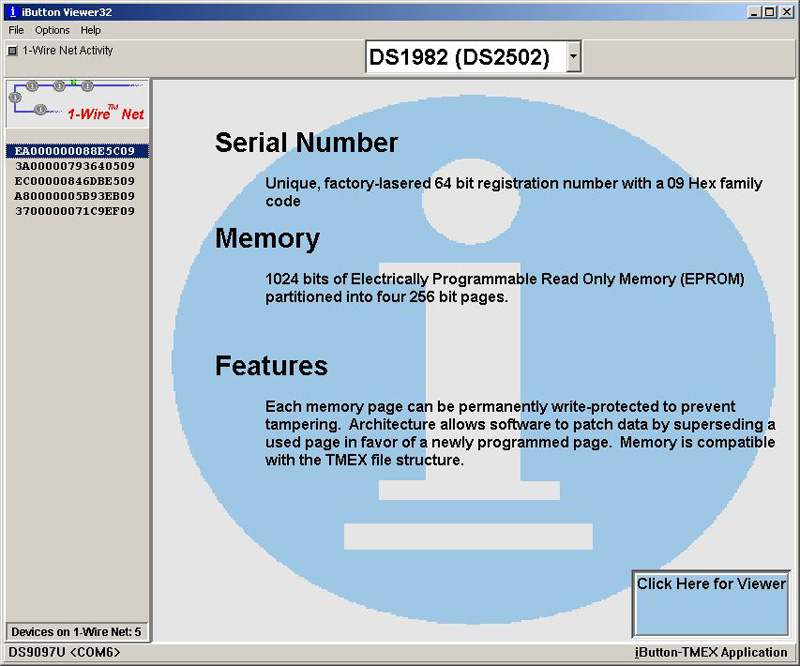Select device A80000005B93EB09
800x666 pixels.
(75, 196)
